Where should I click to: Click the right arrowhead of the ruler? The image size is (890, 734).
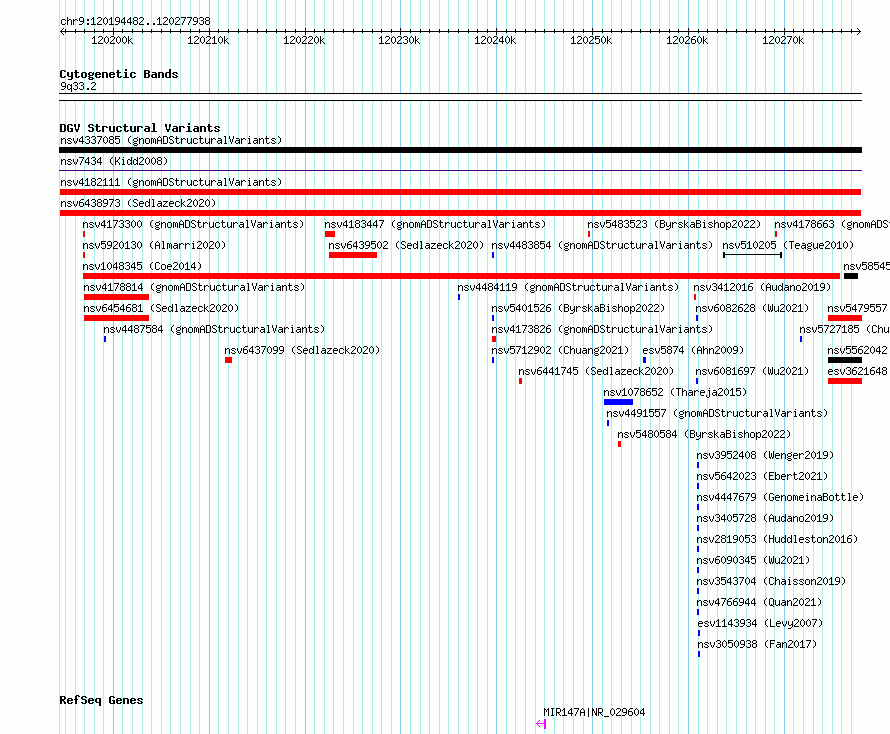click(x=859, y=31)
